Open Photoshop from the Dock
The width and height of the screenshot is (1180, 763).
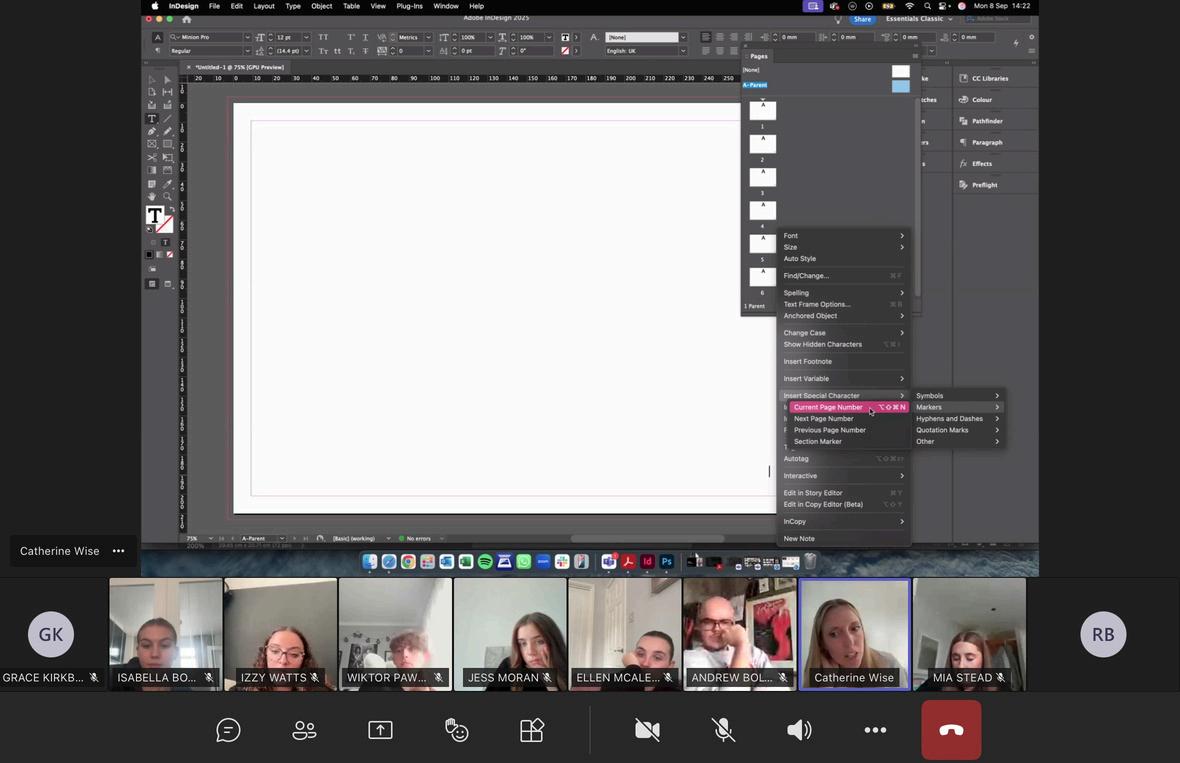(x=666, y=561)
